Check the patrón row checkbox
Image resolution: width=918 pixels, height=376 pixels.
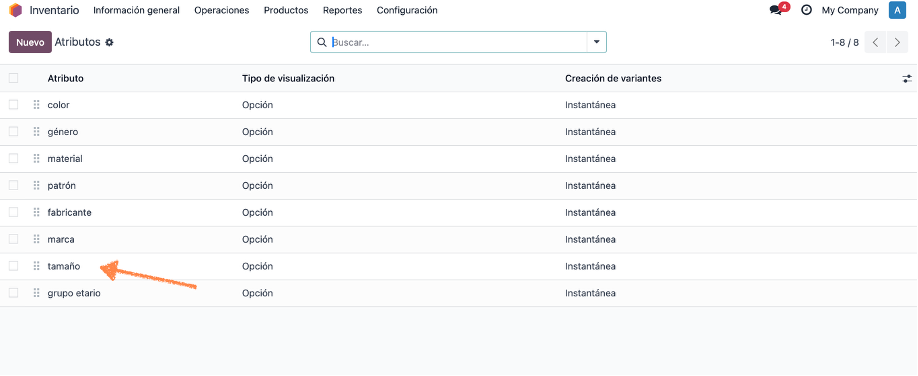click(x=13, y=186)
